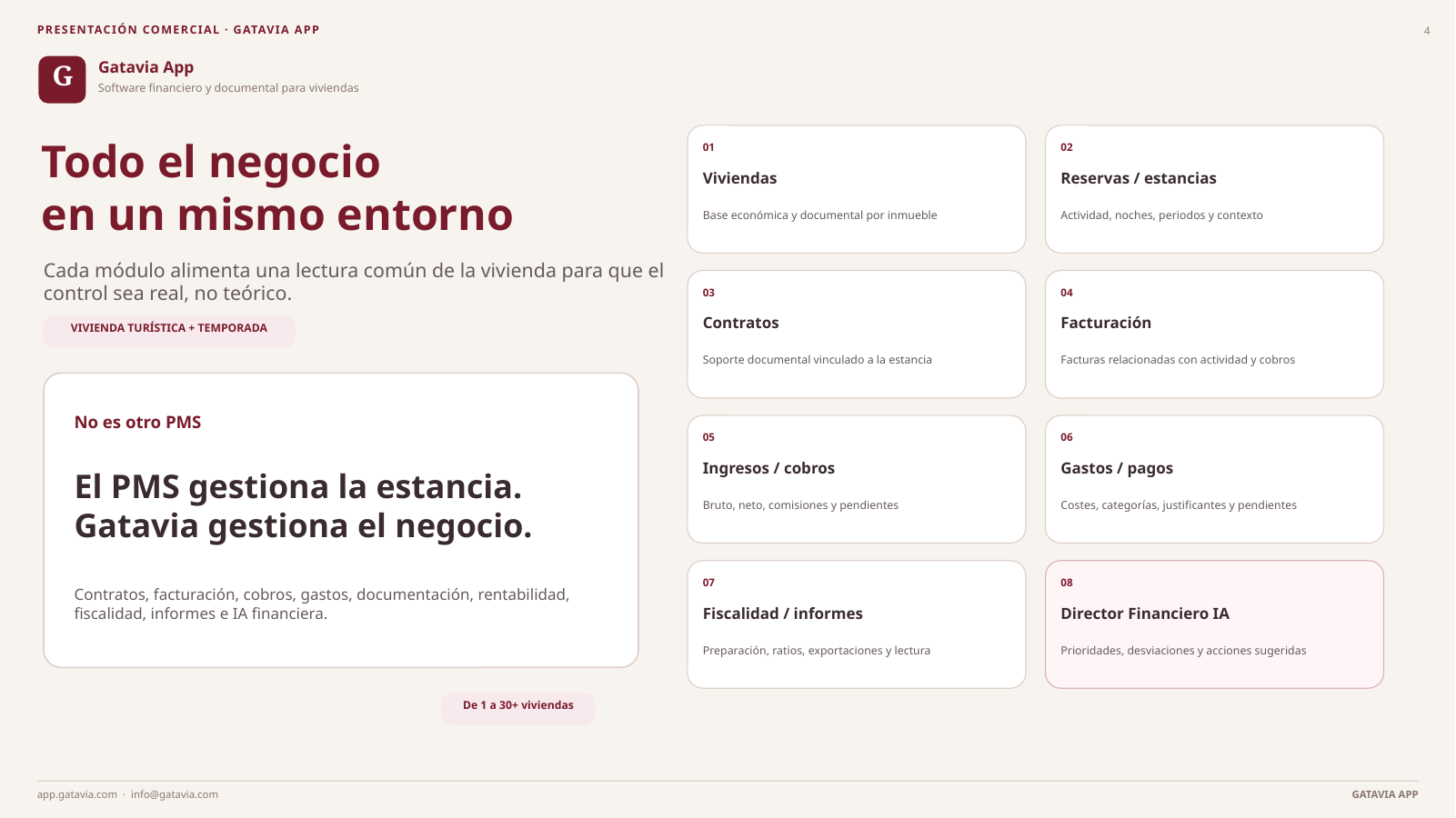Open the Facturación card title
1456x818 pixels.
point(1106,324)
